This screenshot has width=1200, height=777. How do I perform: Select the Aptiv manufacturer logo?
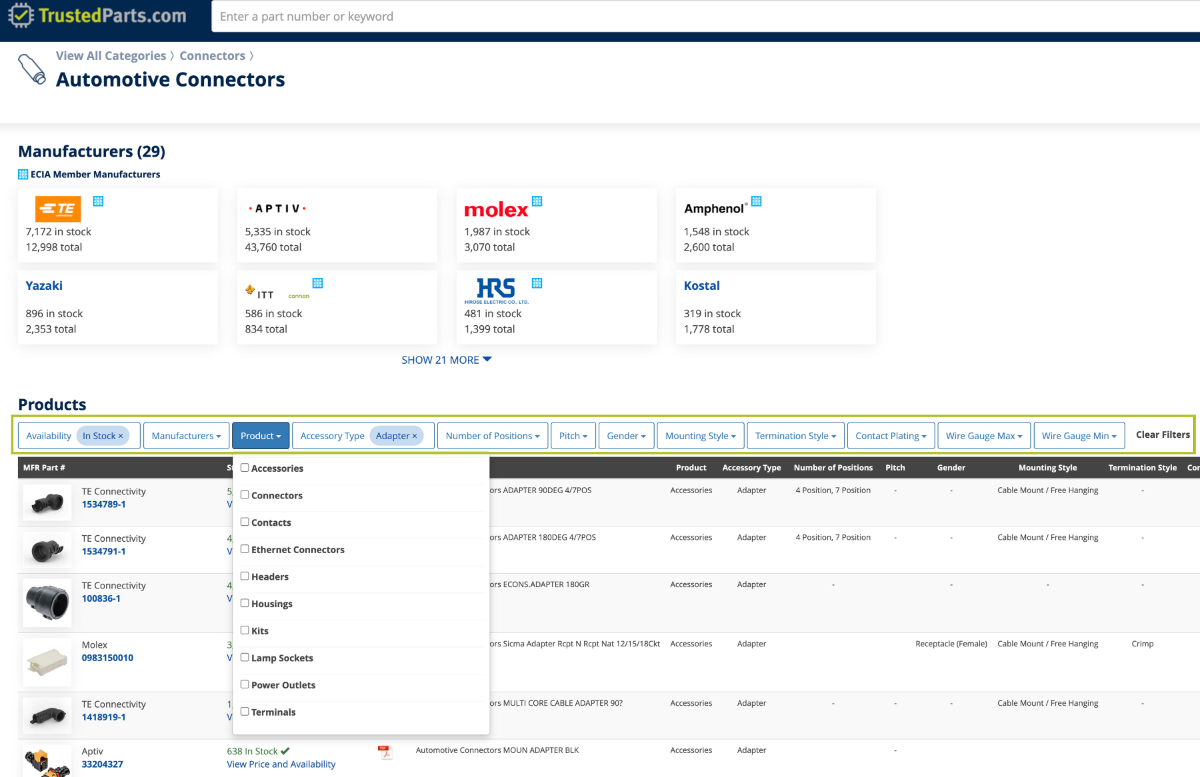pos(277,209)
